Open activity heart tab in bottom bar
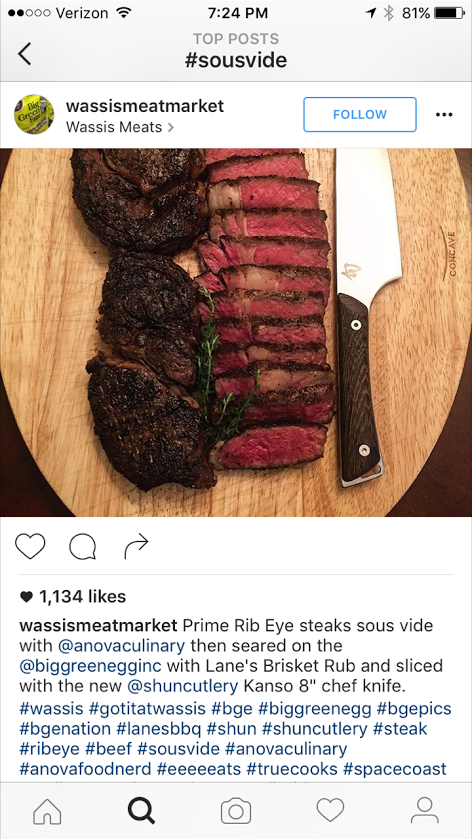Screen dimensions: 472x839 point(330,811)
